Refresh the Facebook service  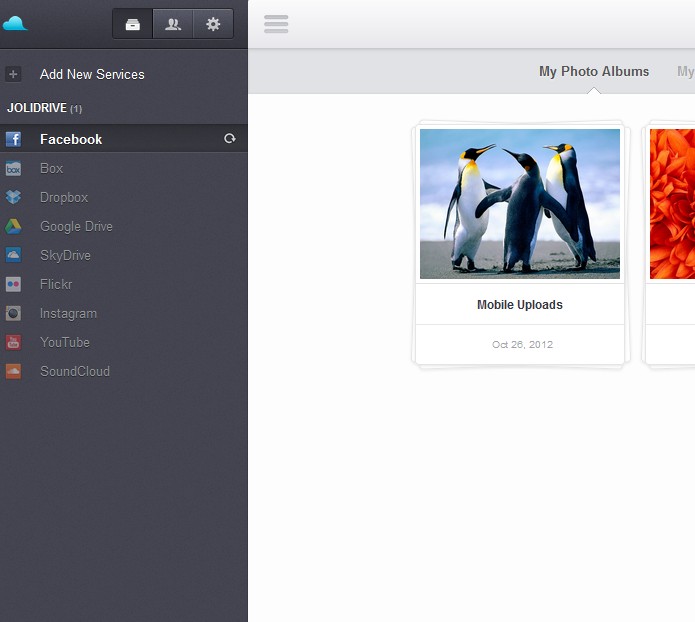(229, 139)
